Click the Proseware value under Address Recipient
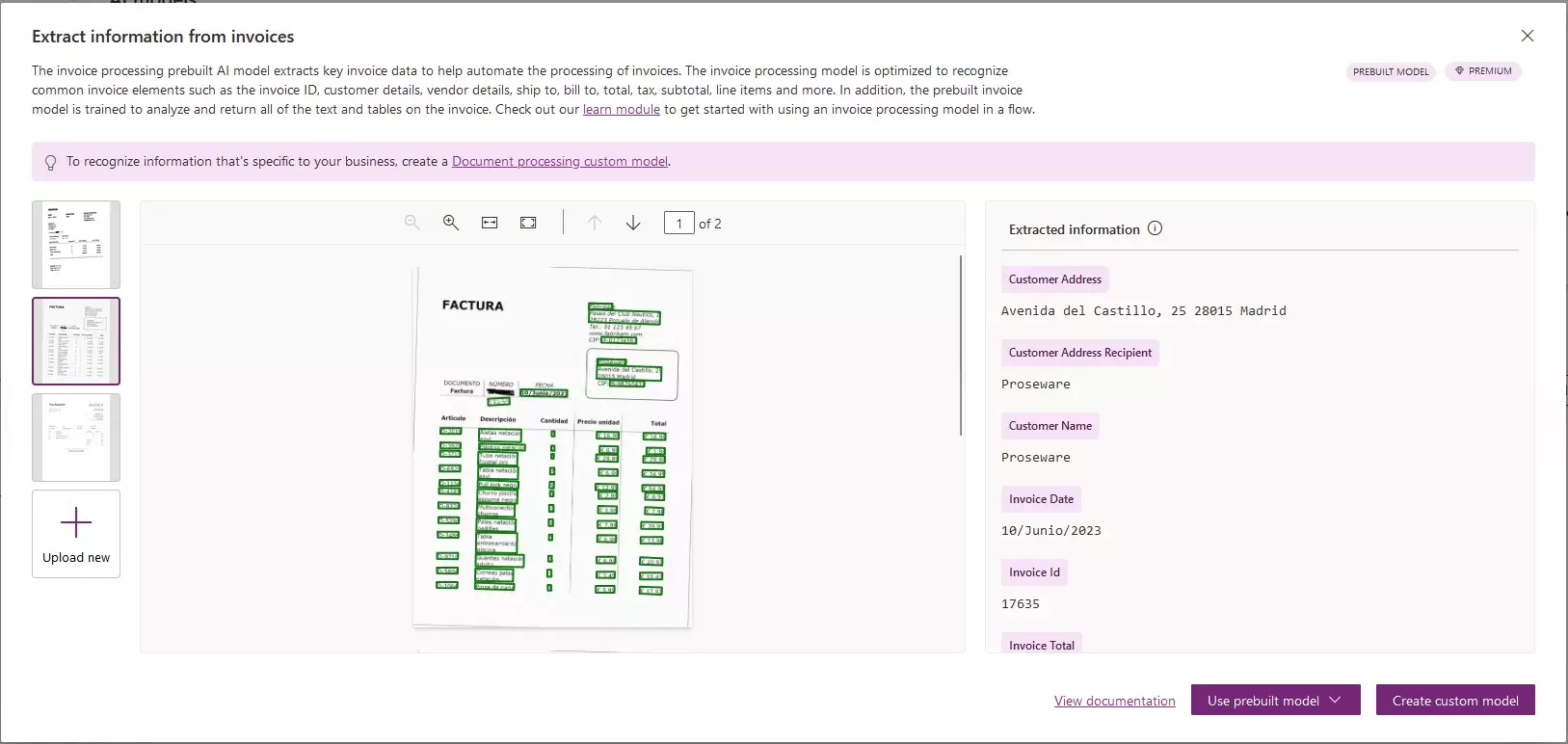Image resolution: width=1568 pixels, height=744 pixels. [1036, 384]
